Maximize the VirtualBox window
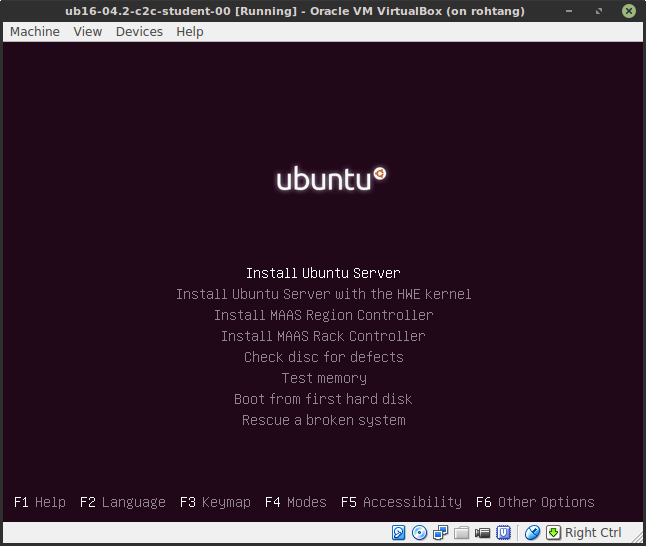Image resolution: width=646 pixels, height=546 pixels. click(599, 11)
